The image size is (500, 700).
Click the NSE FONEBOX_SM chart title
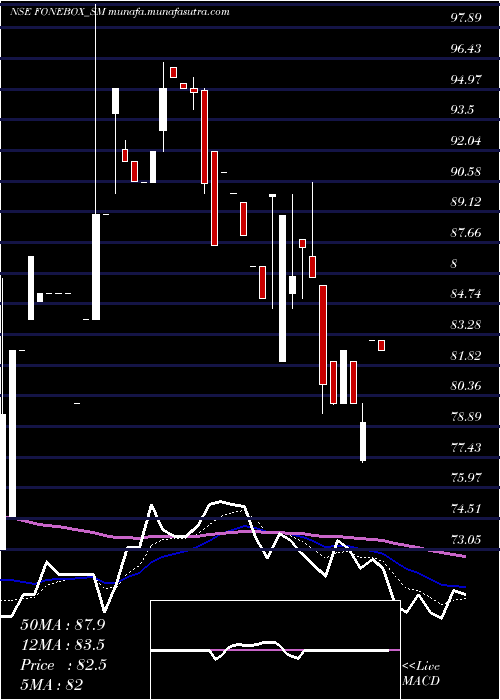coord(120,12)
